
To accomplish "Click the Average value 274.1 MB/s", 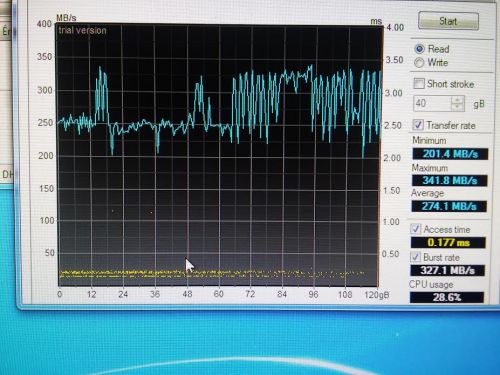I will [x=449, y=206].
